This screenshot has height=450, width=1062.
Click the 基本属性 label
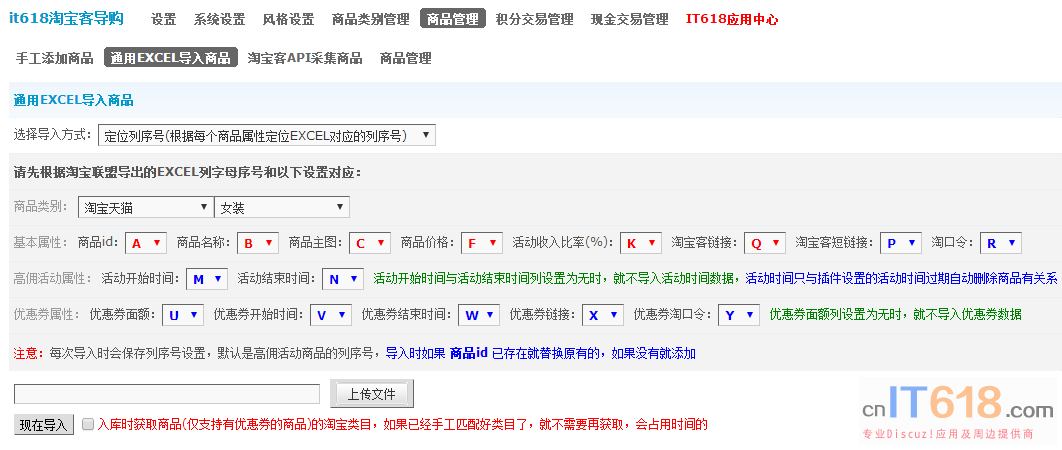pyautogui.click(x=41, y=242)
